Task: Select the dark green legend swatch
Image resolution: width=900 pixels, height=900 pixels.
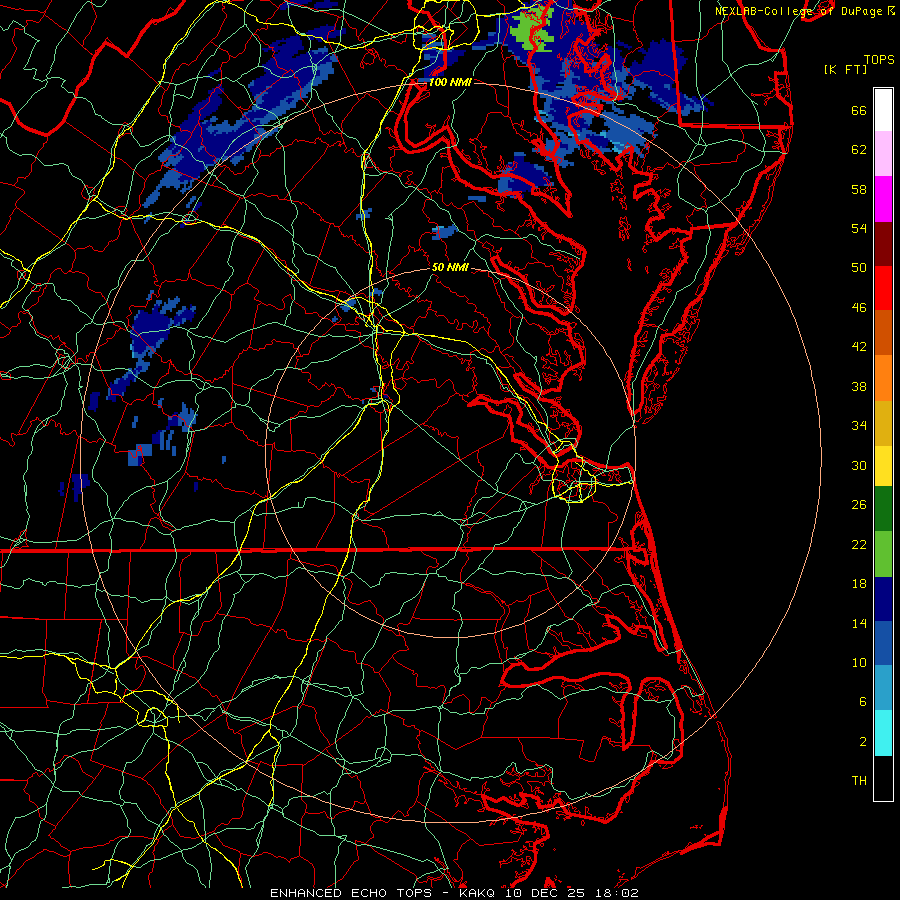Action: coord(883,509)
